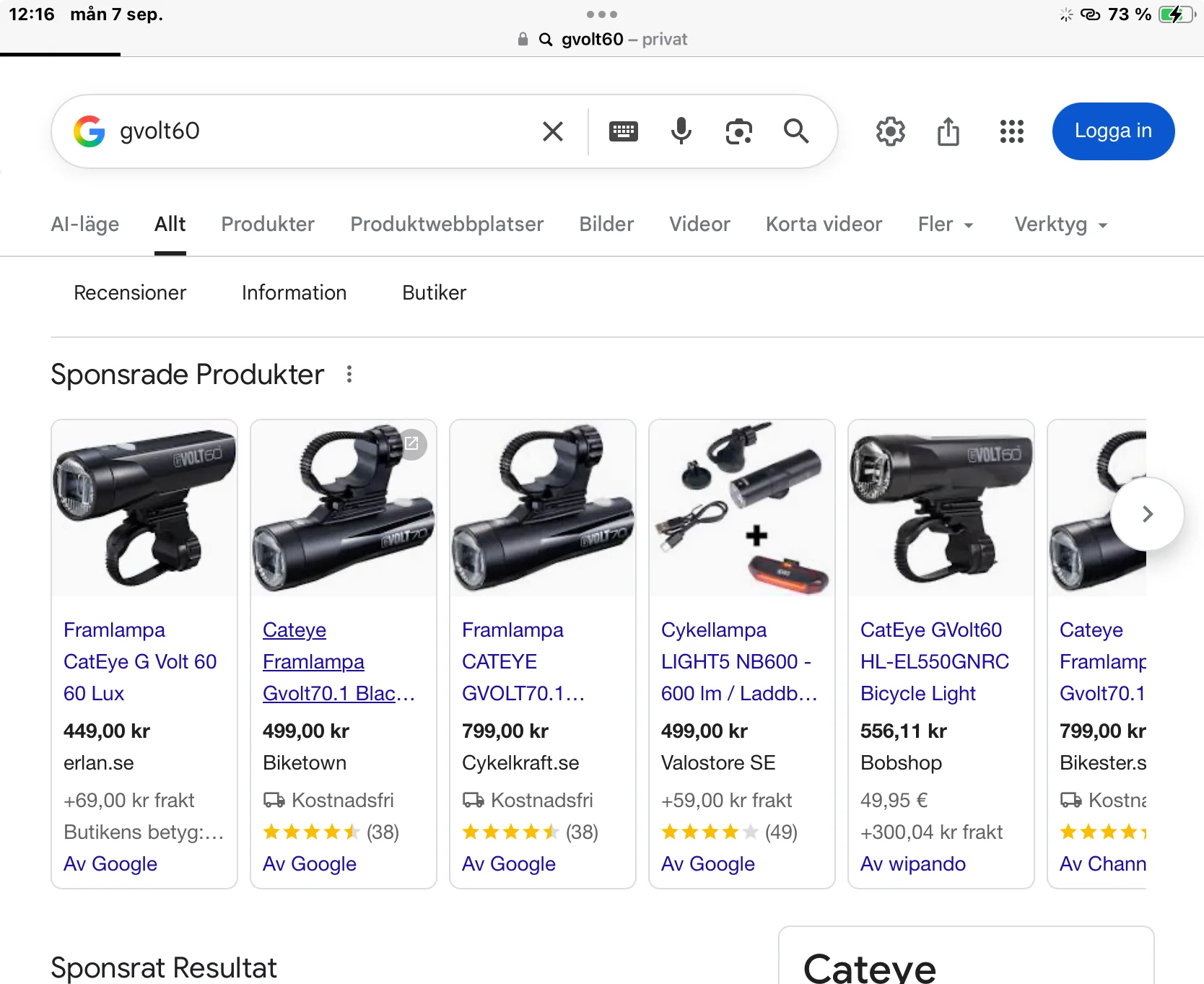The image size is (1204, 984).
Task: Tap the Sponsrat Resultat heading
Action: coord(164,967)
